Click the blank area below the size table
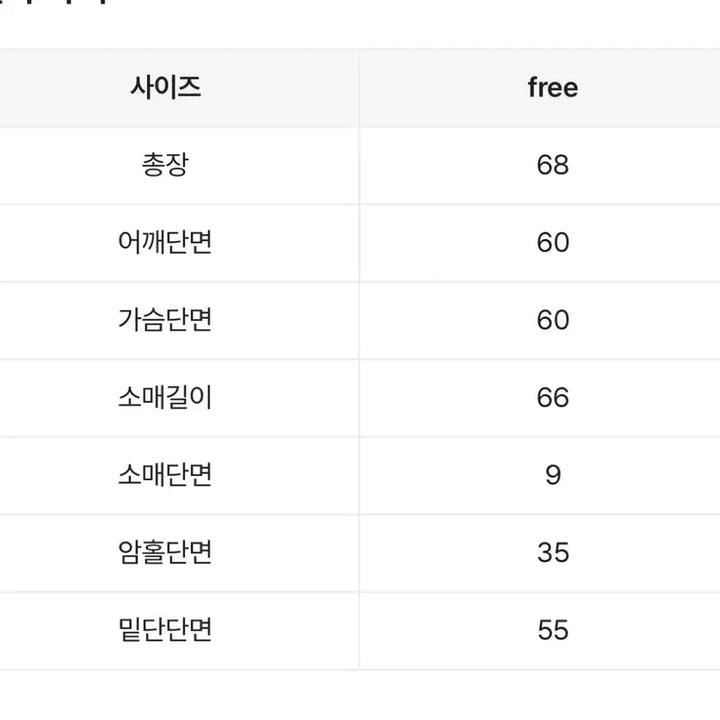720x720 pixels. point(360,696)
